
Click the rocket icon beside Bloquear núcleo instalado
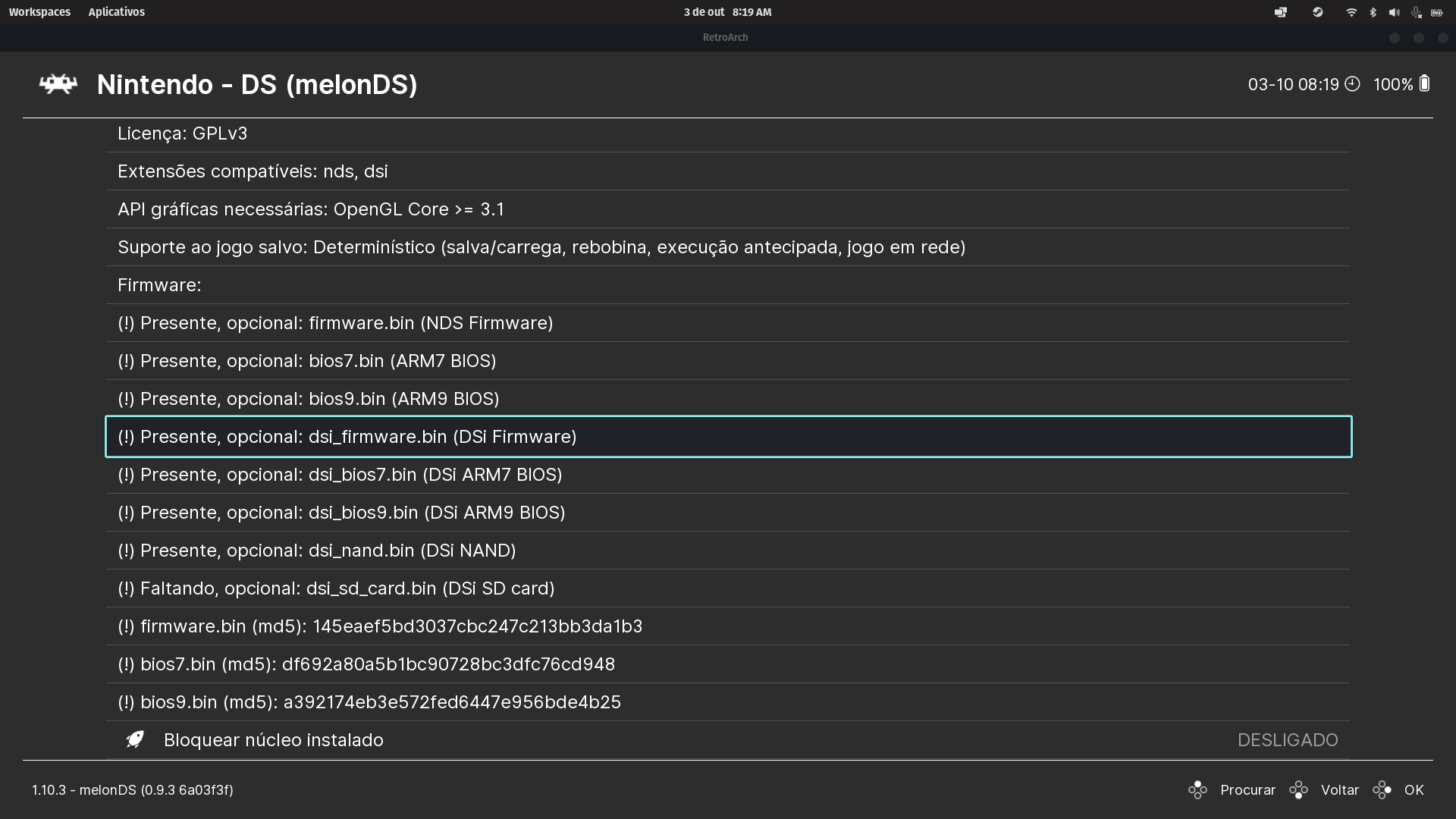click(x=135, y=739)
